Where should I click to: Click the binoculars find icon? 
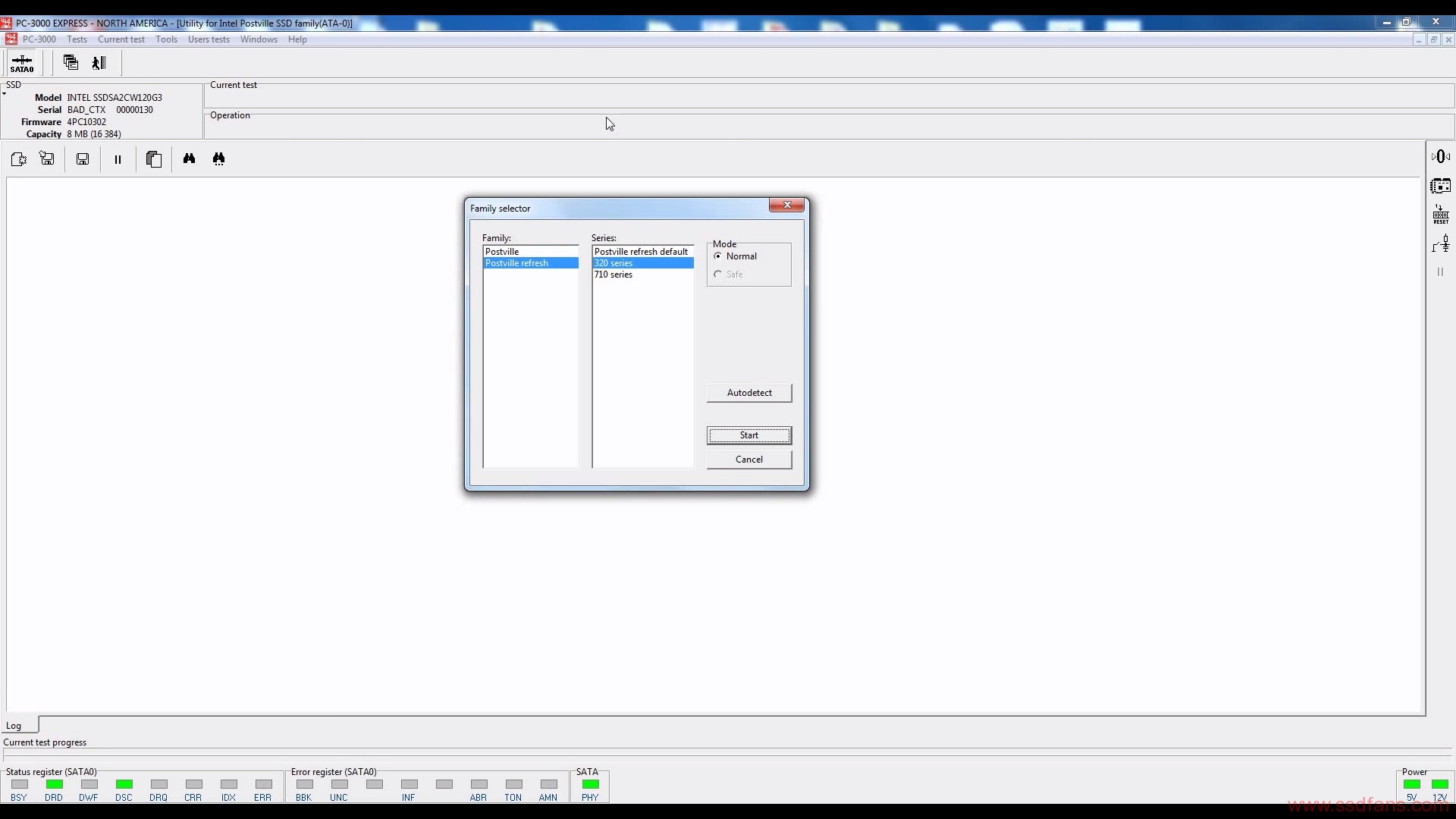pos(189,158)
